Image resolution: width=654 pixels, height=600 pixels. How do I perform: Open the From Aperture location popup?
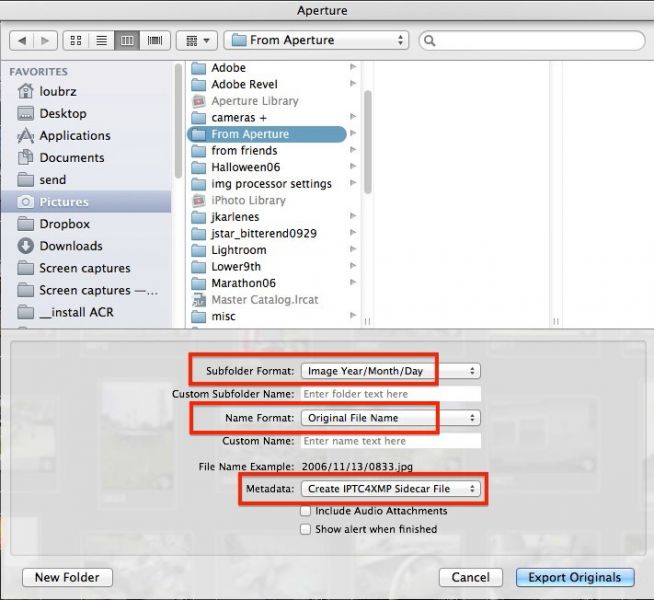pyautogui.click(x=316, y=40)
